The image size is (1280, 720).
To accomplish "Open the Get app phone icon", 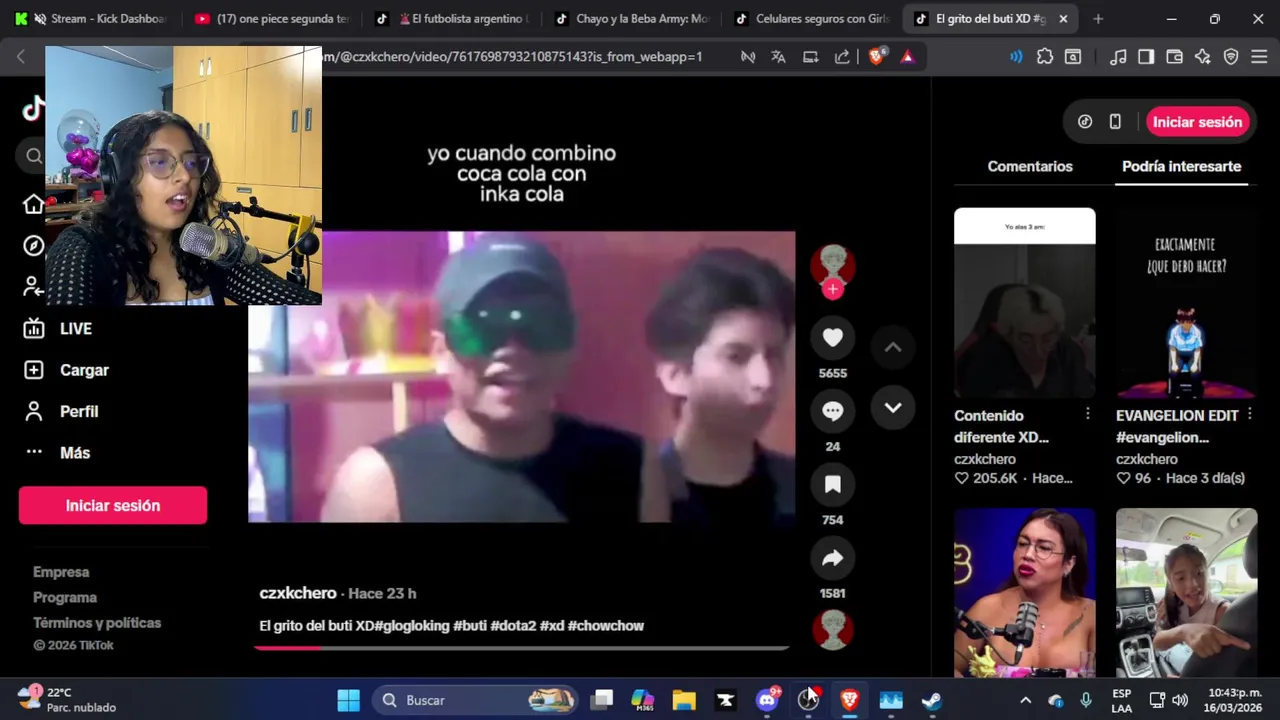I will point(1115,122).
